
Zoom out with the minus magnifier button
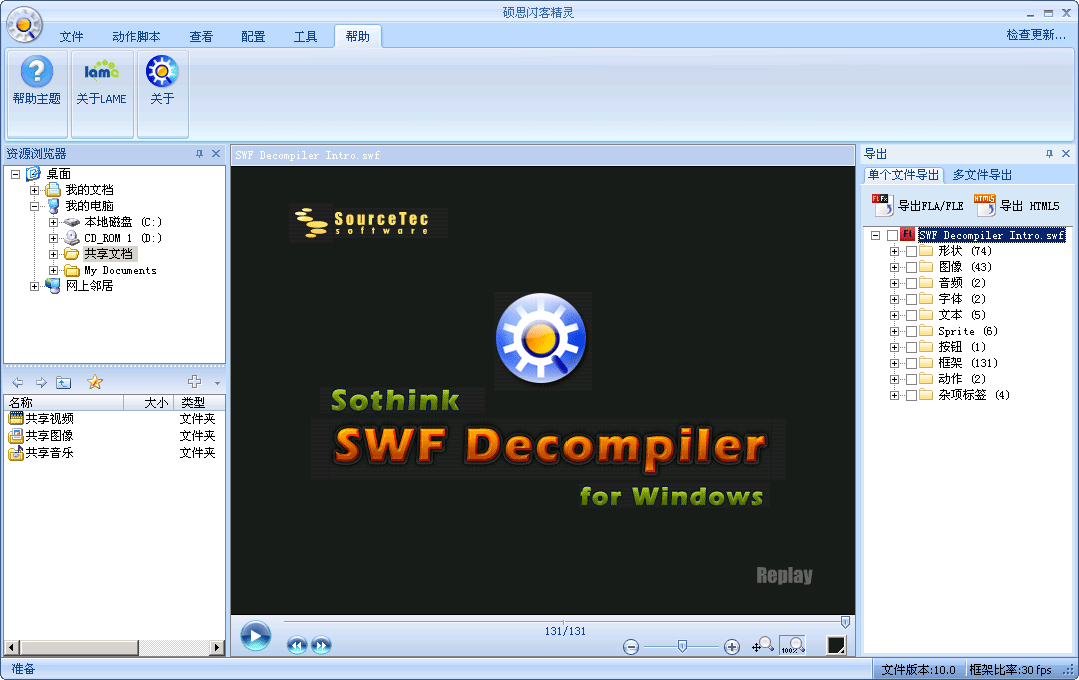[631, 647]
